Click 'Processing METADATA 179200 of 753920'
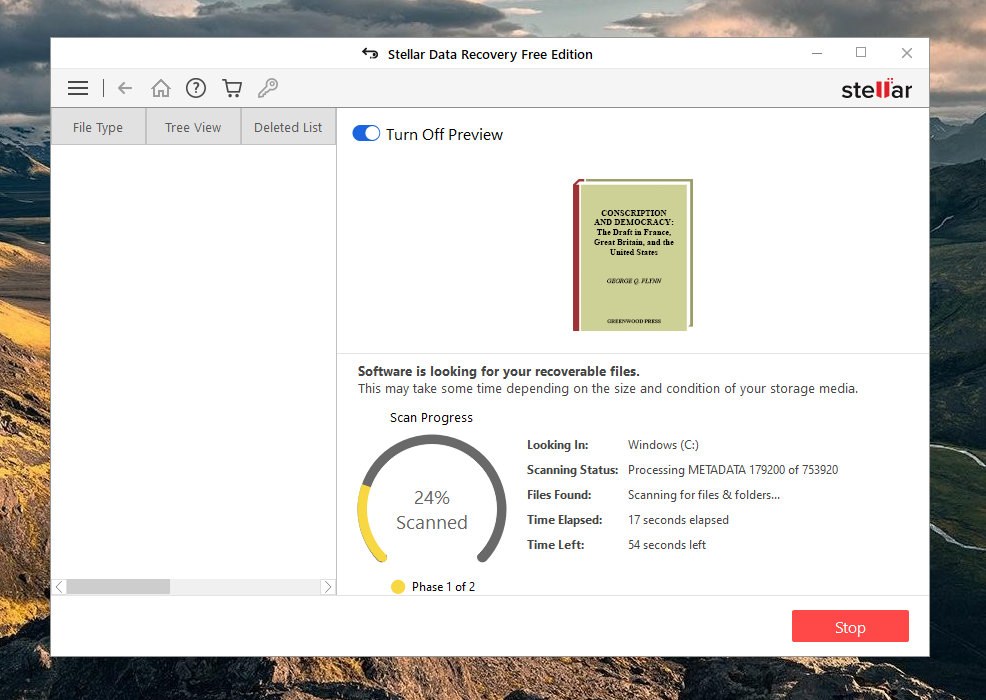The height and width of the screenshot is (700, 986). tap(733, 470)
